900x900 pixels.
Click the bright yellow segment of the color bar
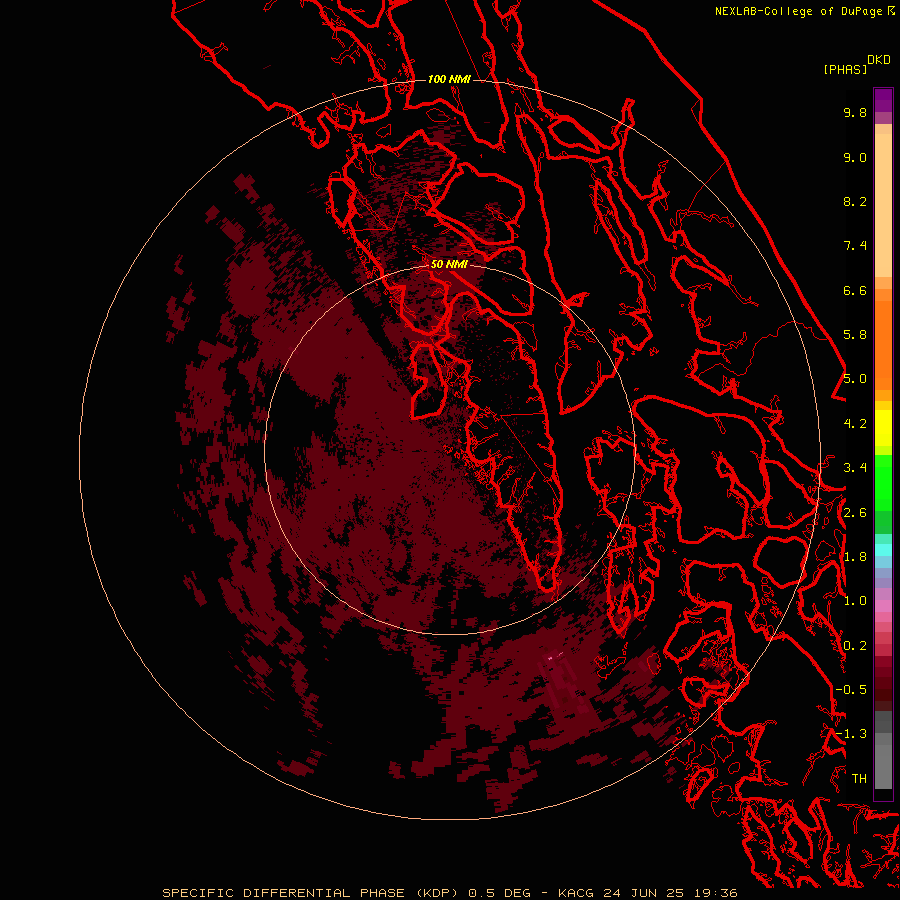click(883, 428)
